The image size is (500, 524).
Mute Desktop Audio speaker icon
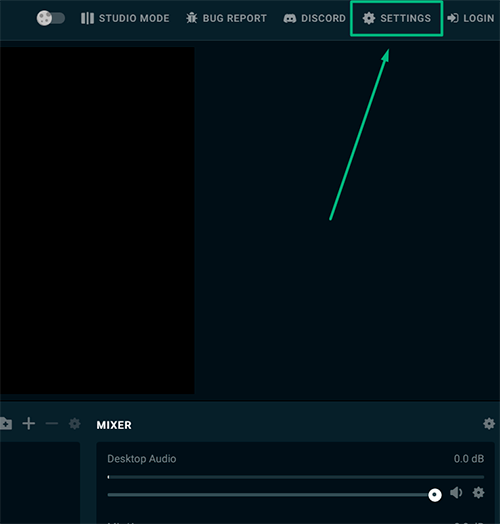click(456, 493)
